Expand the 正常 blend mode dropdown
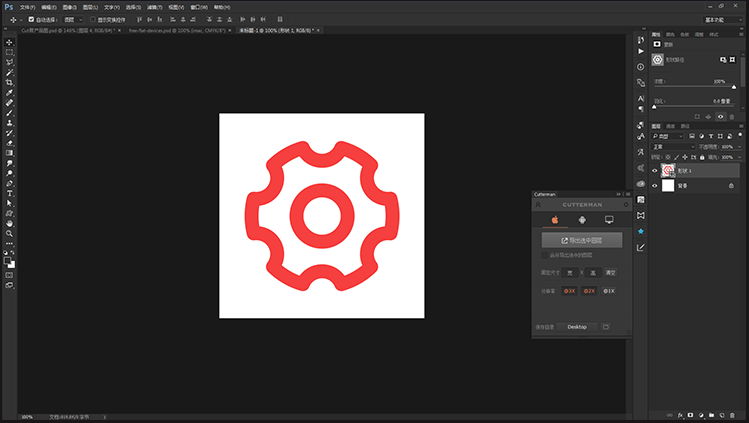Screen dimensions: 749x423 pyautogui.click(x=672, y=147)
